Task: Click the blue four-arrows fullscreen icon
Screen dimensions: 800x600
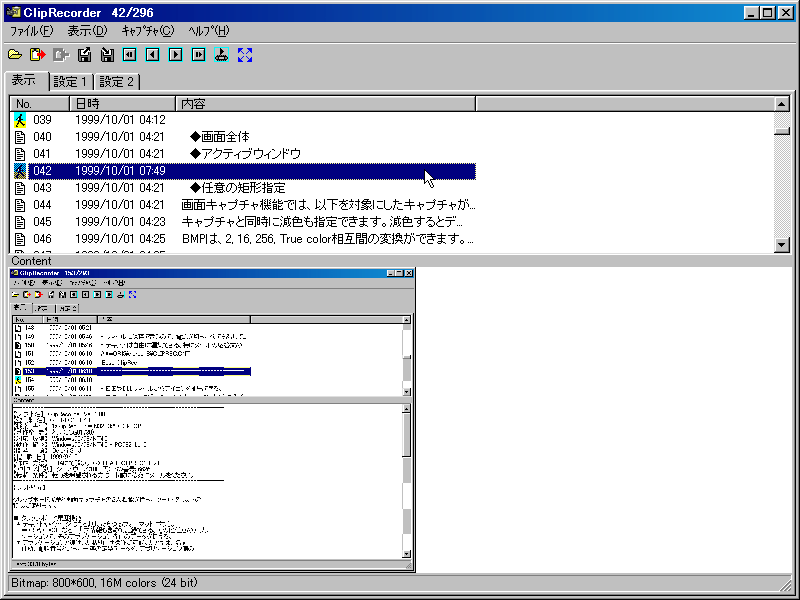Action: [x=245, y=55]
